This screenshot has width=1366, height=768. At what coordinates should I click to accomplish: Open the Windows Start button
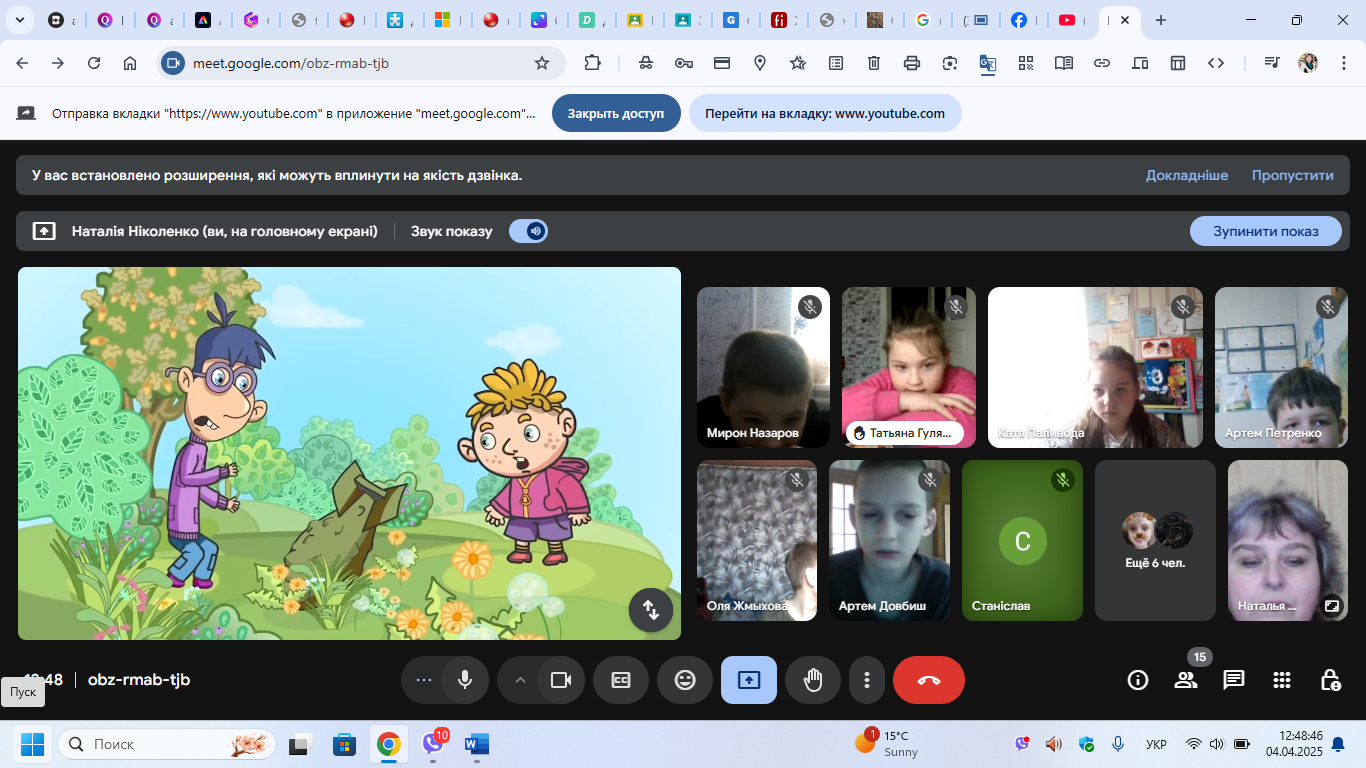tap(32, 744)
